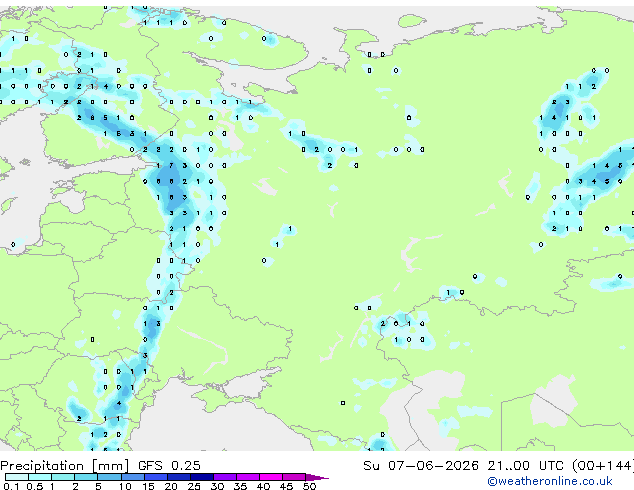Pick the 30–35 mm purple legend swatch

224,477
